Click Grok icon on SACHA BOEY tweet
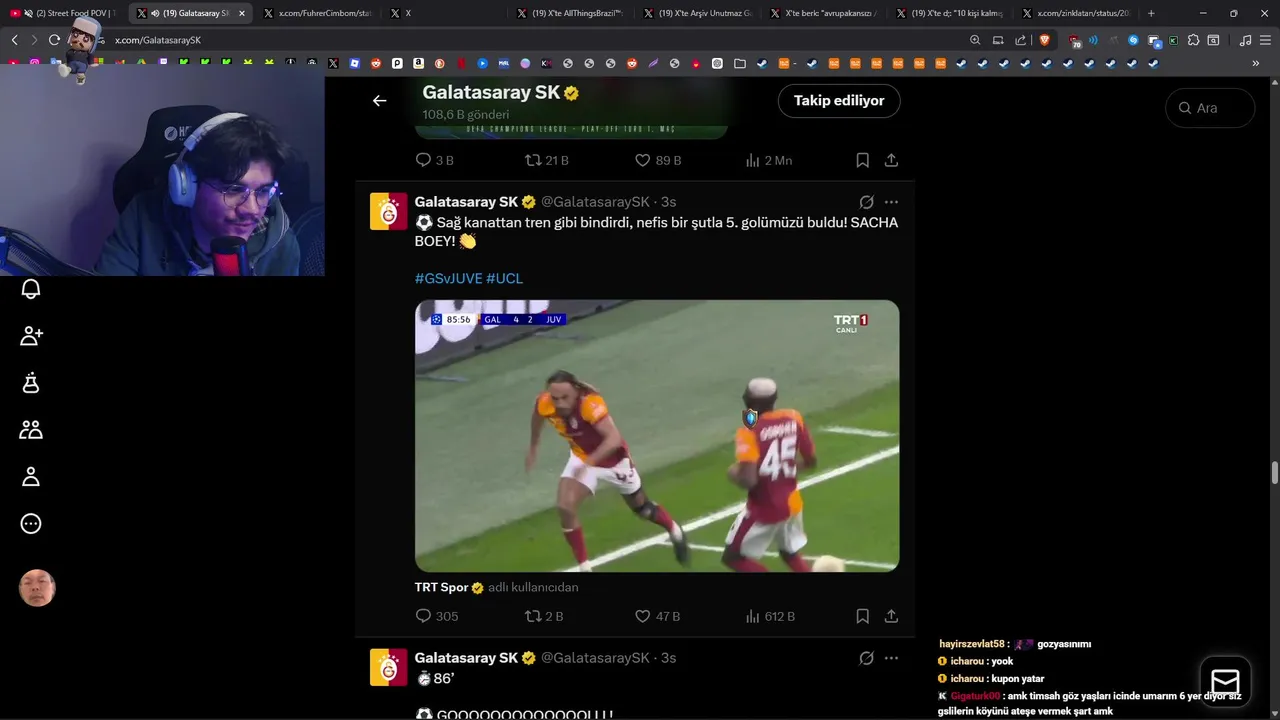Viewport: 1280px width, 720px height. [866, 202]
